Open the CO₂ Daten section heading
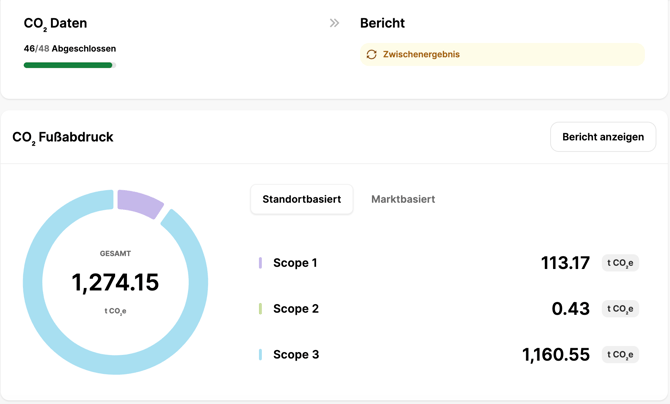This screenshot has width=670, height=404. [x=55, y=23]
